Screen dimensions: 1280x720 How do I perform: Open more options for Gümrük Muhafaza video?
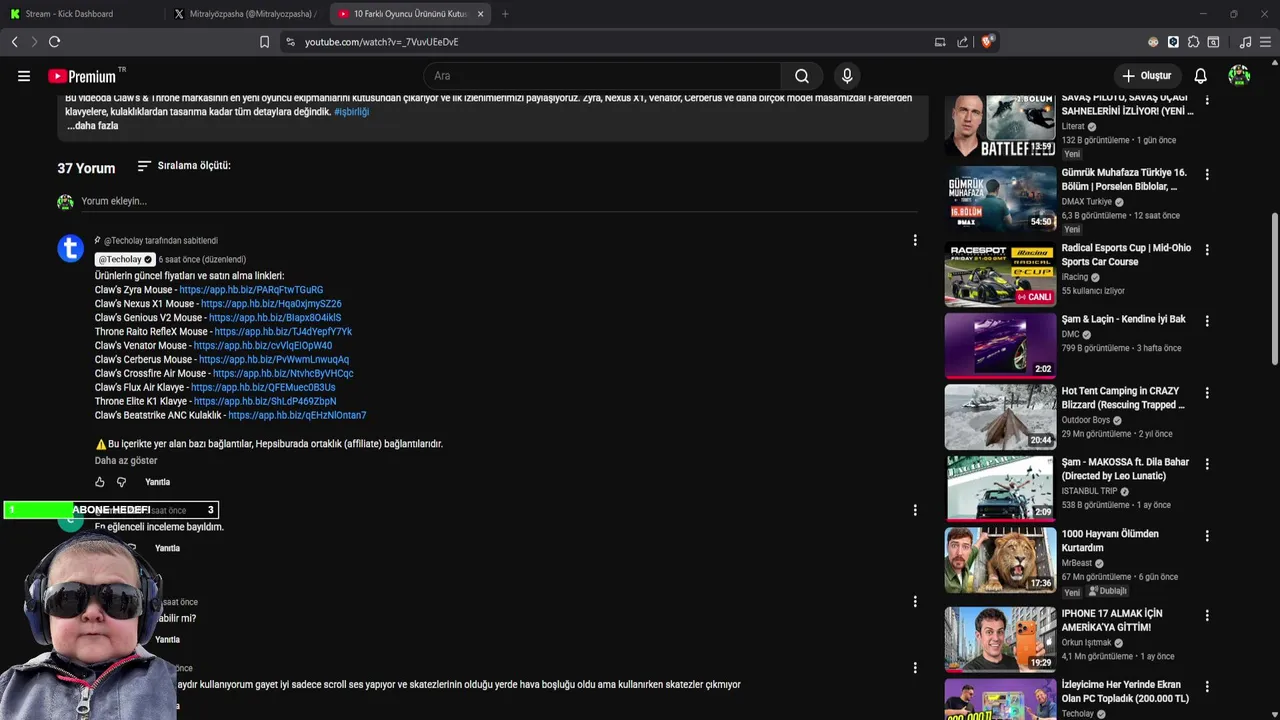coord(1207,174)
